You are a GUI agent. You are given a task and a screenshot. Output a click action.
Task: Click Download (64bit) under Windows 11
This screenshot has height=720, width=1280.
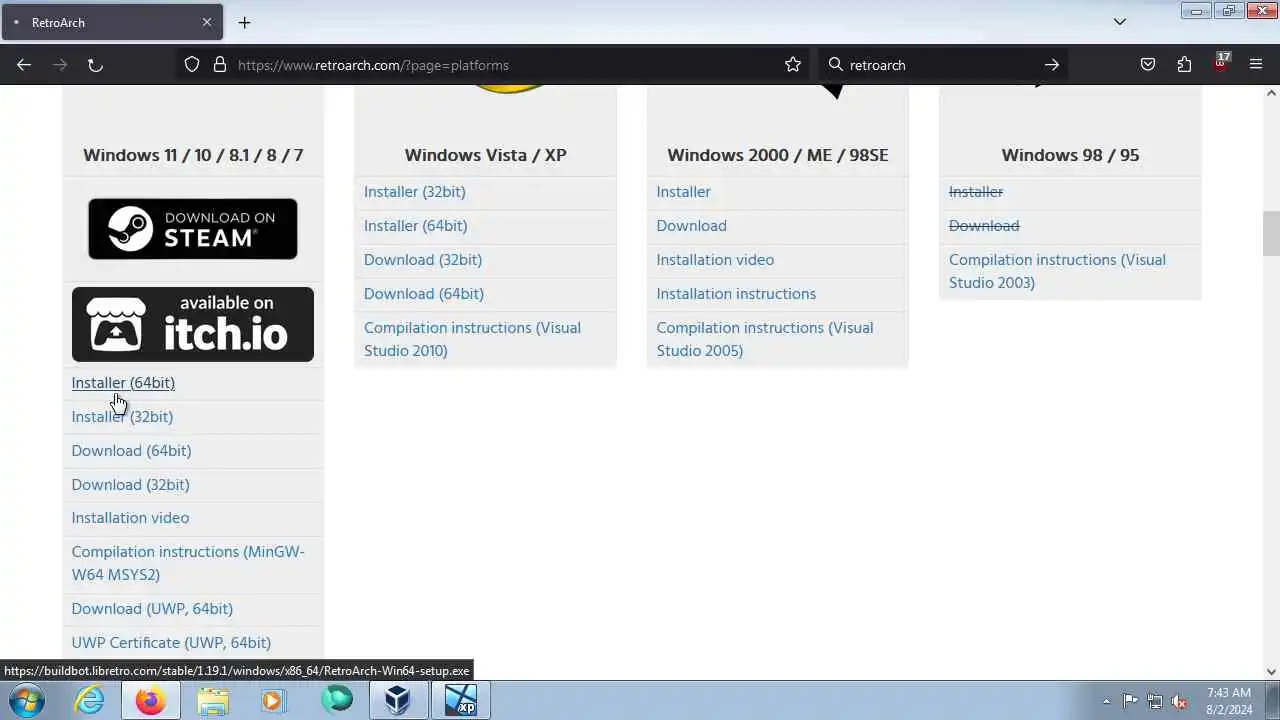(x=131, y=451)
